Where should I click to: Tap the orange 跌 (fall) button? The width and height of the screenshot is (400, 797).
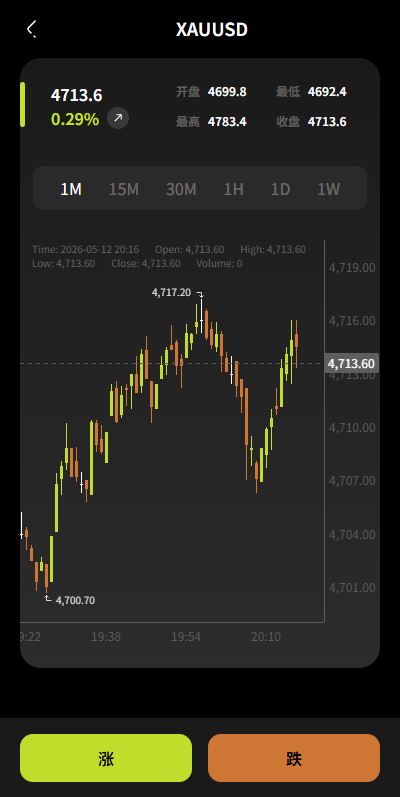click(294, 758)
